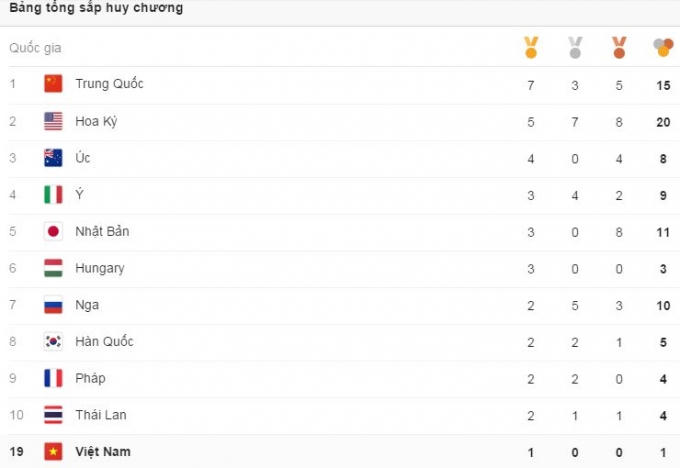Click the Hungary flag icon
The height and width of the screenshot is (468, 680).
(54, 268)
